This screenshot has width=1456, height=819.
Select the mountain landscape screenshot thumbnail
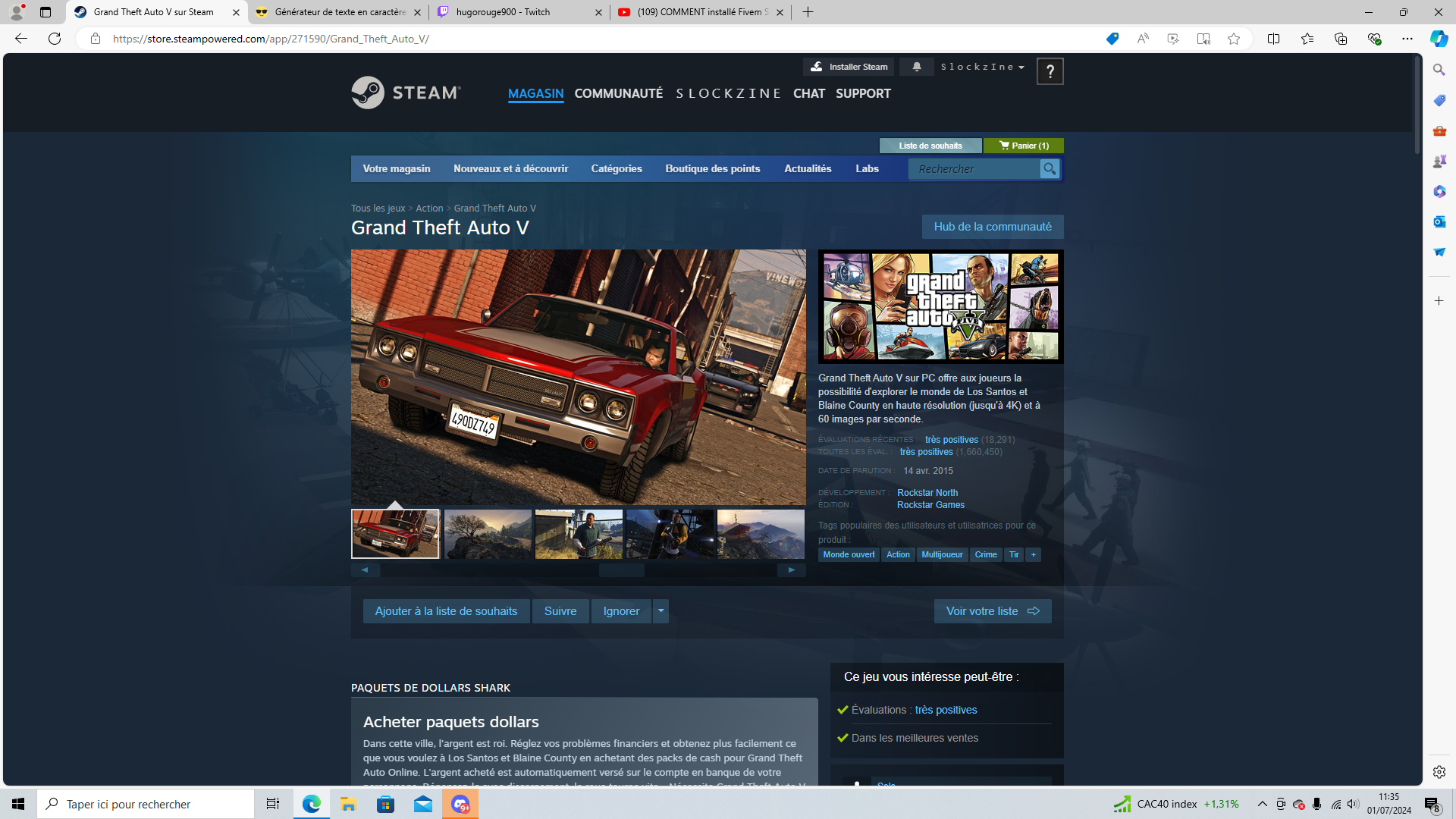tap(761, 534)
